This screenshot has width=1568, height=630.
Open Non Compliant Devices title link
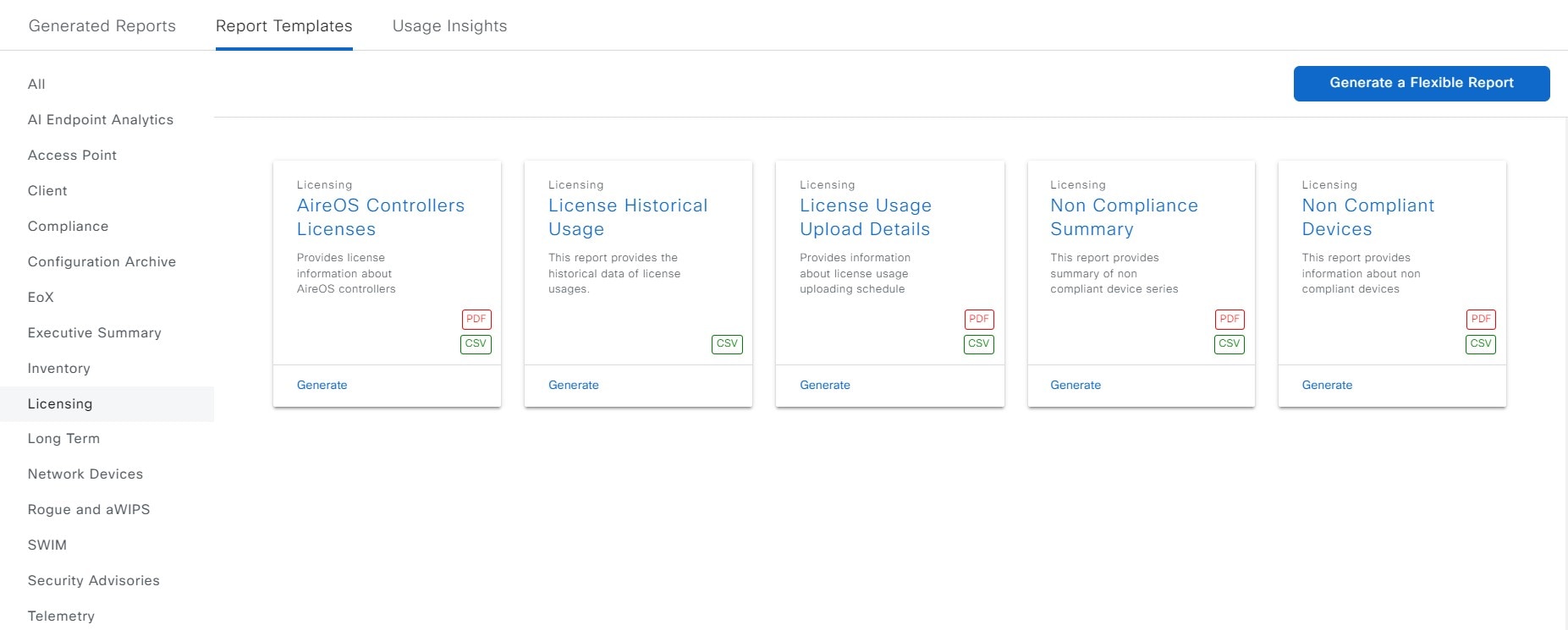1368,217
